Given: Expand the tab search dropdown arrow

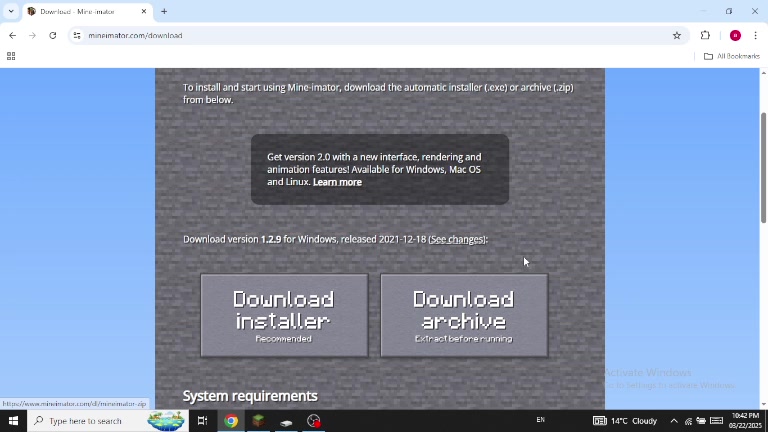Looking at the screenshot, I should 11,11.
